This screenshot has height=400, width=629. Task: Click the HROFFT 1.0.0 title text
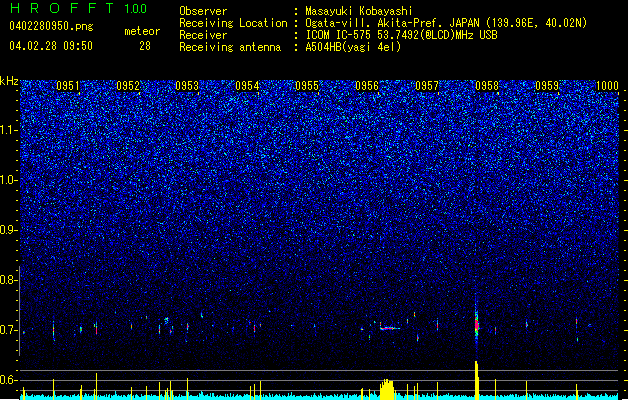(x=78, y=8)
